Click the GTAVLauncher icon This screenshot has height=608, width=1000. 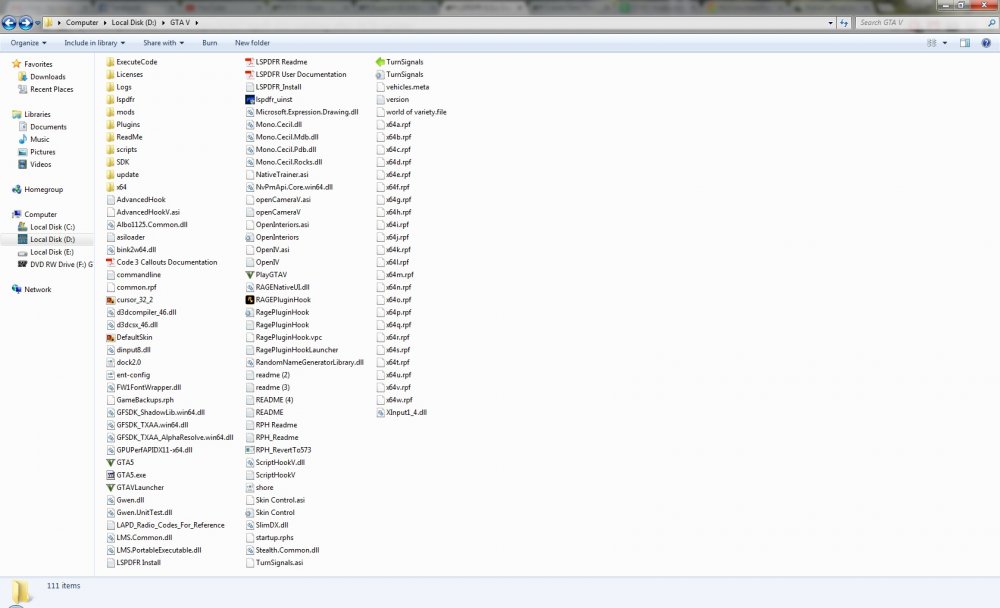pyautogui.click(x=110, y=487)
